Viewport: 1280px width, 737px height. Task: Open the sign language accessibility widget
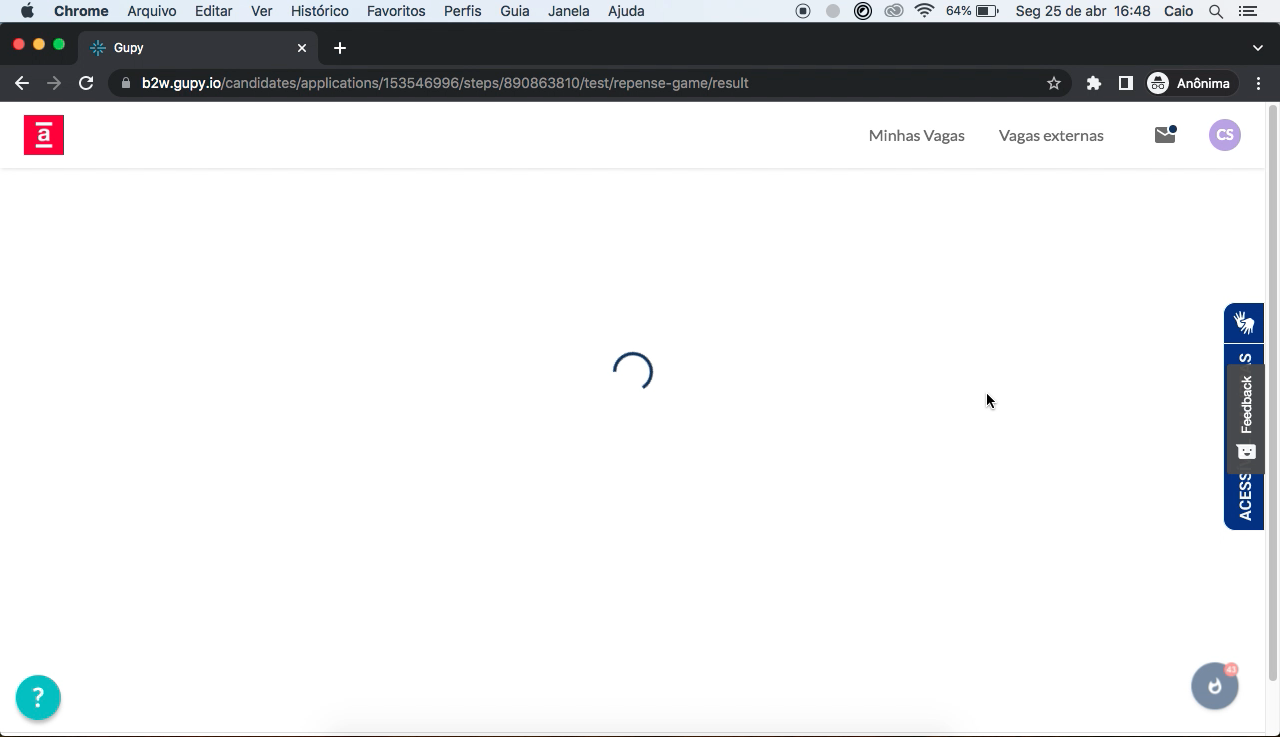tap(1244, 323)
